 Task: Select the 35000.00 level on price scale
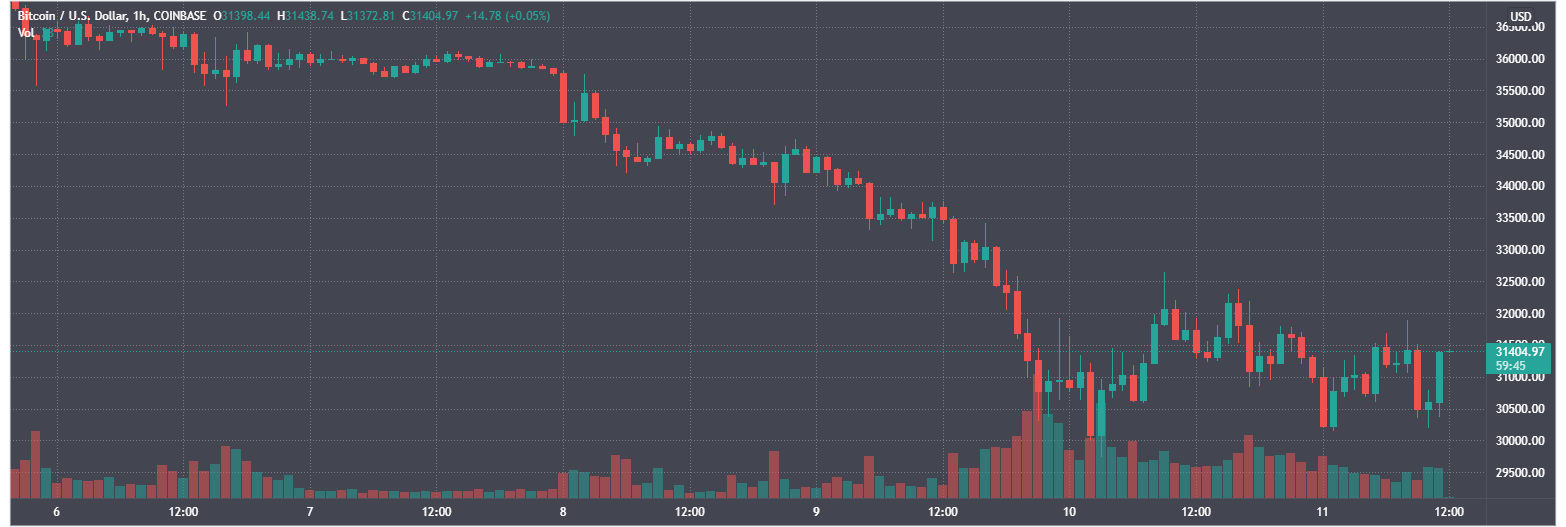(1520, 123)
